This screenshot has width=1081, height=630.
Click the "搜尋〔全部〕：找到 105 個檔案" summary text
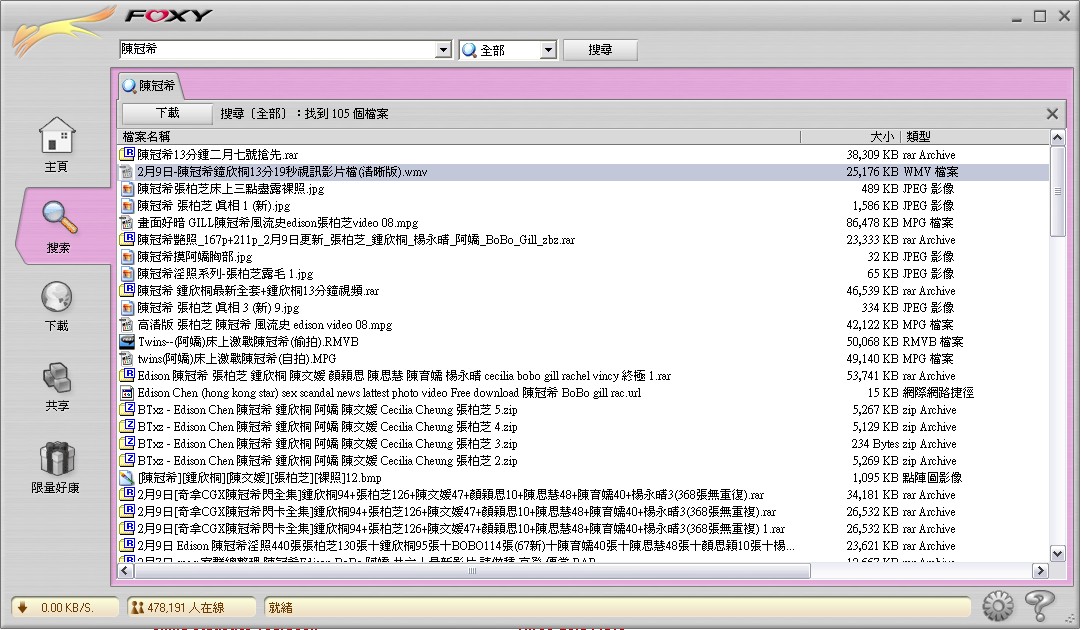(x=304, y=114)
